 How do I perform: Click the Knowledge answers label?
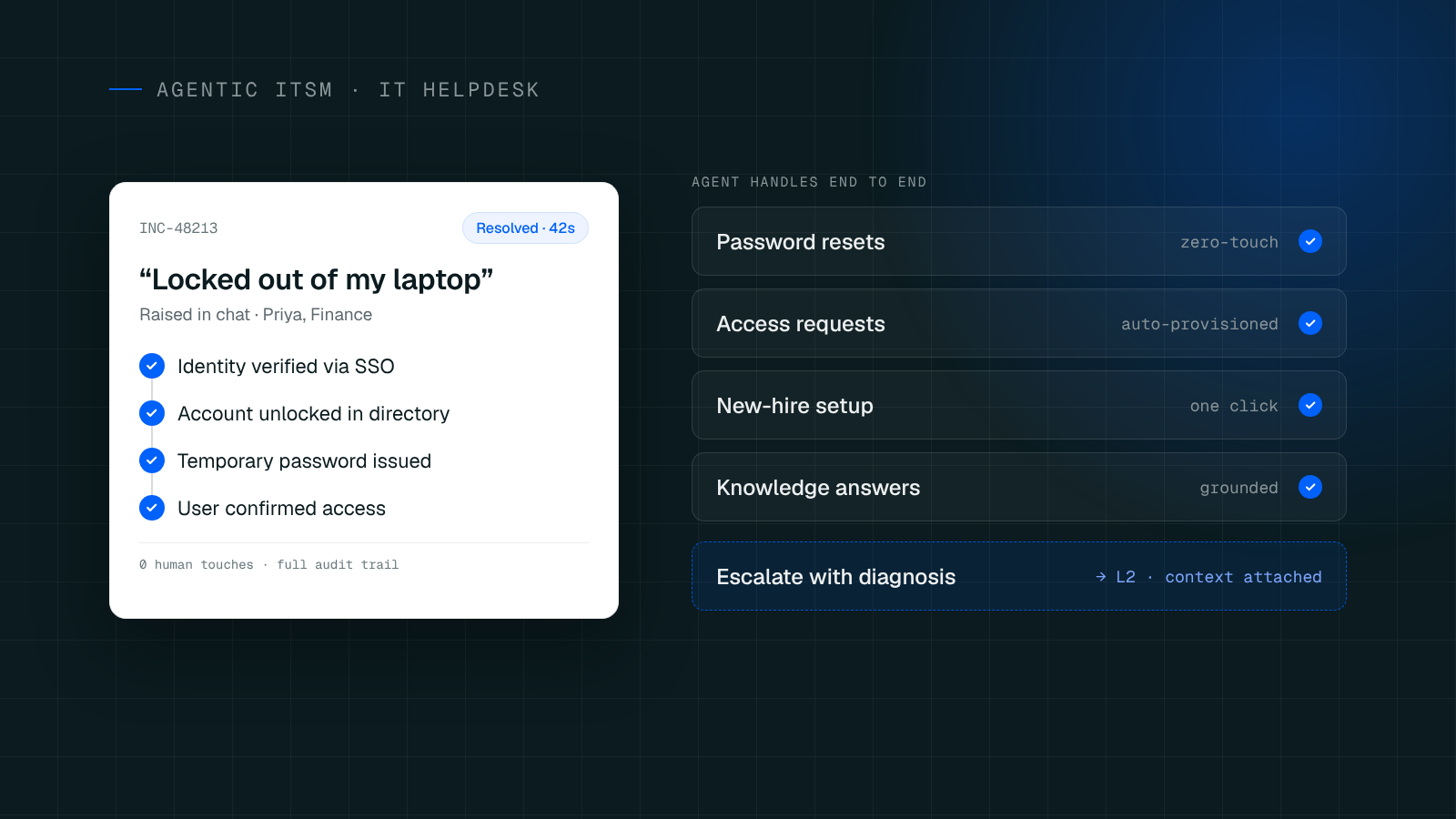coord(818,488)
